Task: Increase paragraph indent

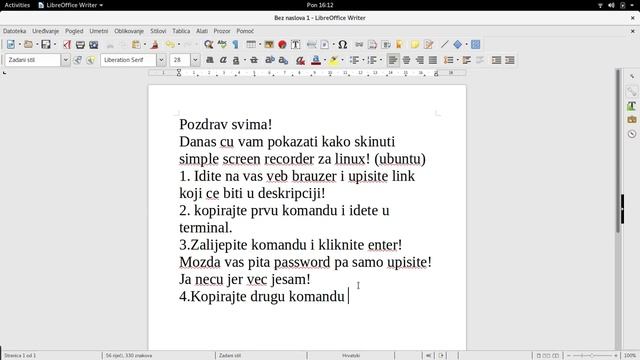Action: 496,60
